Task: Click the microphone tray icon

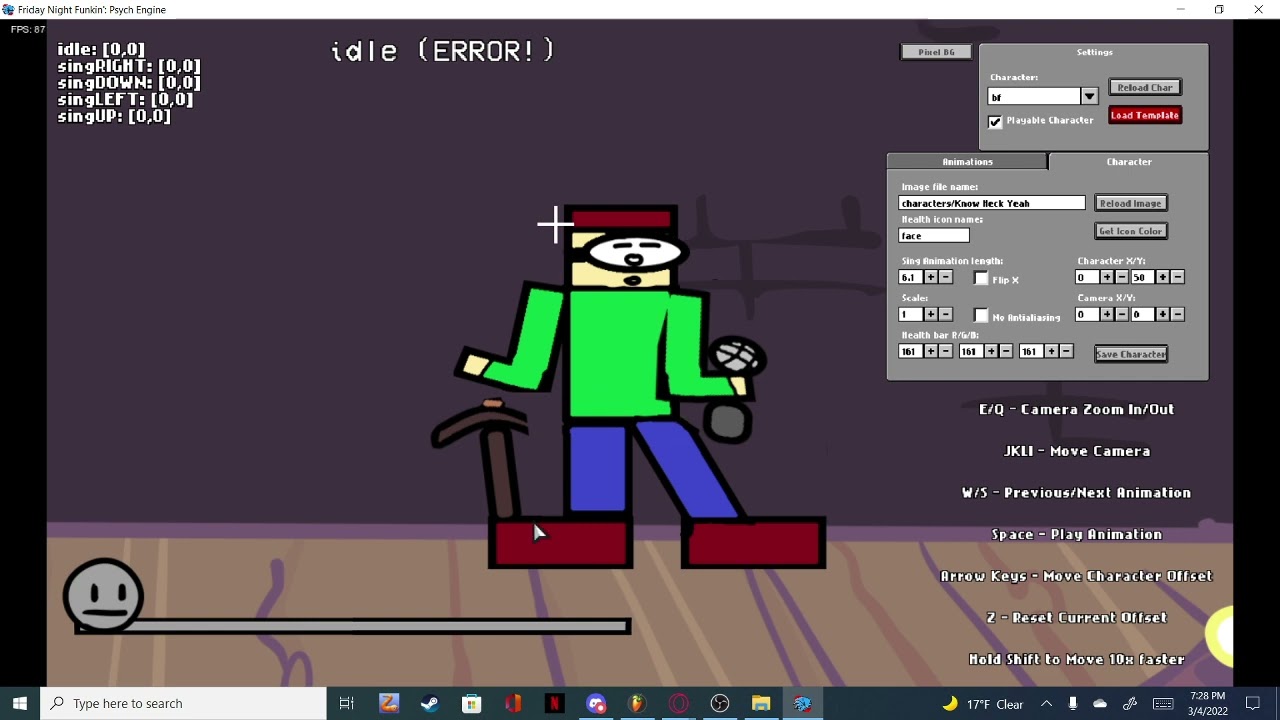Action: [x=1073, y=703]
